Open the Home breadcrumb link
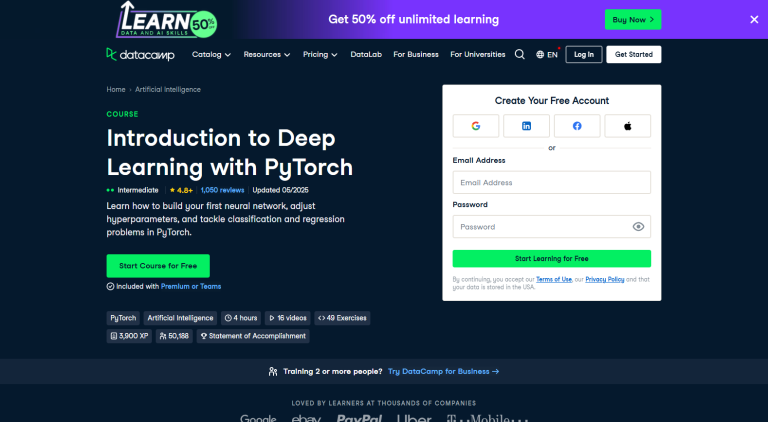The height and width of the screenshot is (422, 768). click(x=116, y=90)
